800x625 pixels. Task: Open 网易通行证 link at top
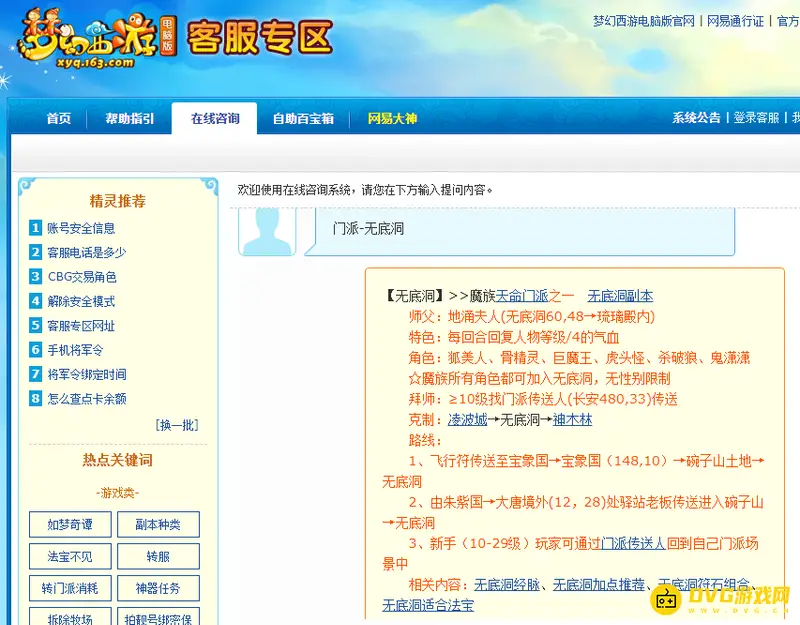pyautogui.click(x=735, y=21)
